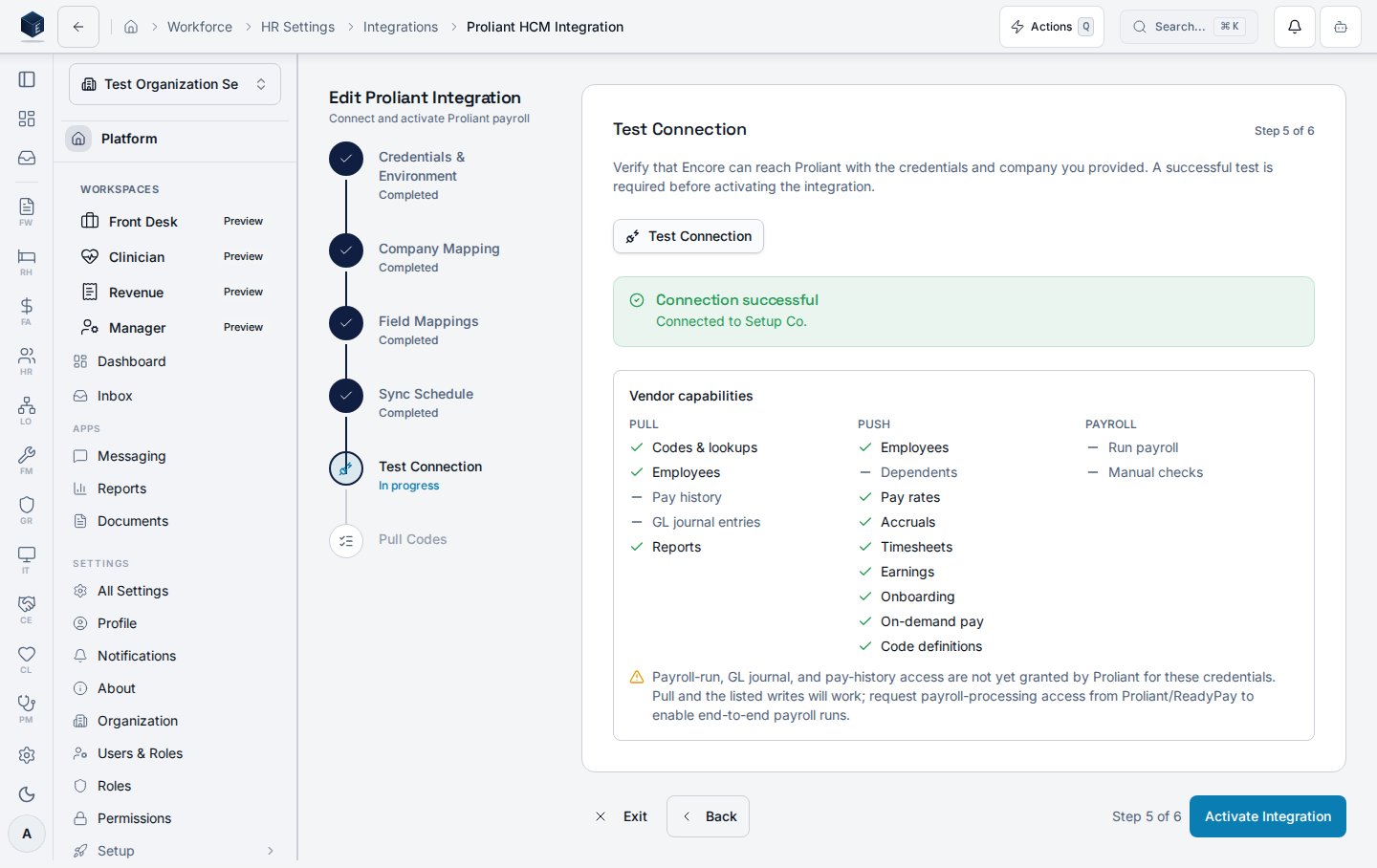Viewport: 1377px width, 868px height.
Task: Click the FA dollar sign rail icon
Action: 27,310
